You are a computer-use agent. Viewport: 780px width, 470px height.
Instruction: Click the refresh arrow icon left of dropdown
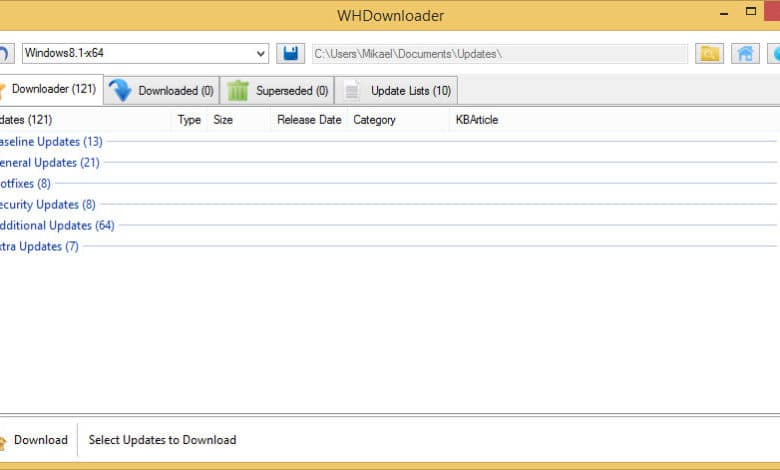tap(6, 53)
